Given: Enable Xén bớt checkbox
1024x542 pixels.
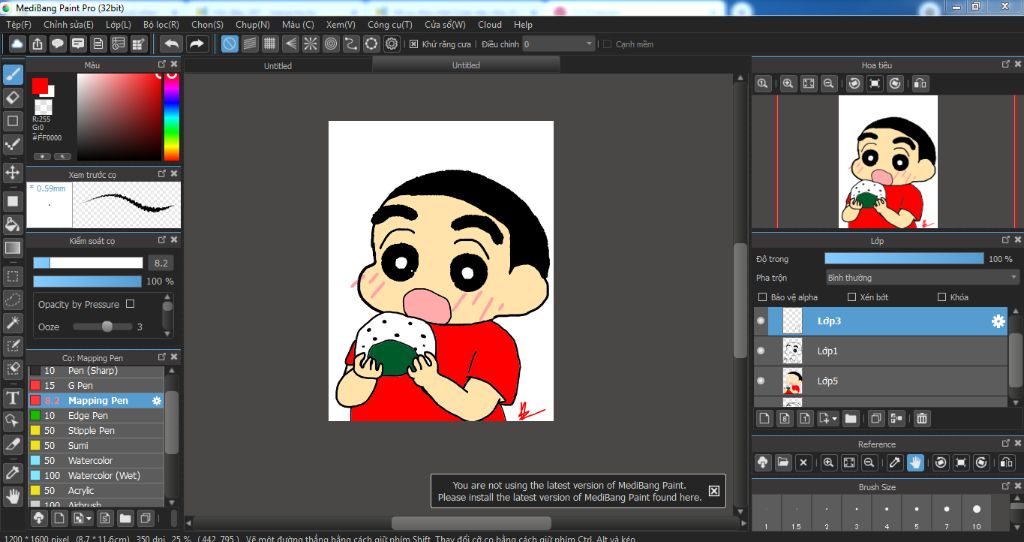Looking at the screenshot, I should [x=852, y=297].
